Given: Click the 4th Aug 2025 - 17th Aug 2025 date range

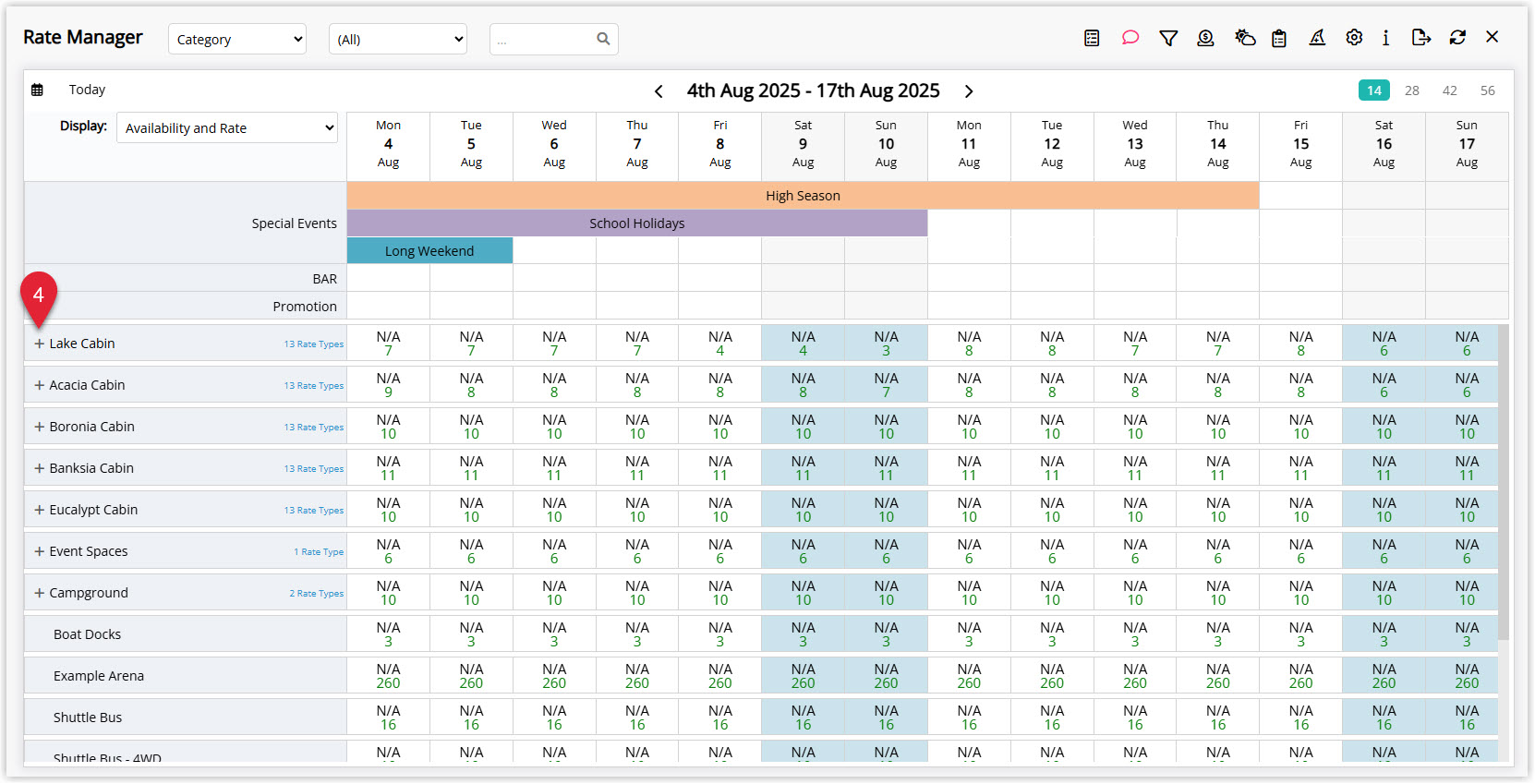Looking at the screenshot, I should tap(813, 90).
